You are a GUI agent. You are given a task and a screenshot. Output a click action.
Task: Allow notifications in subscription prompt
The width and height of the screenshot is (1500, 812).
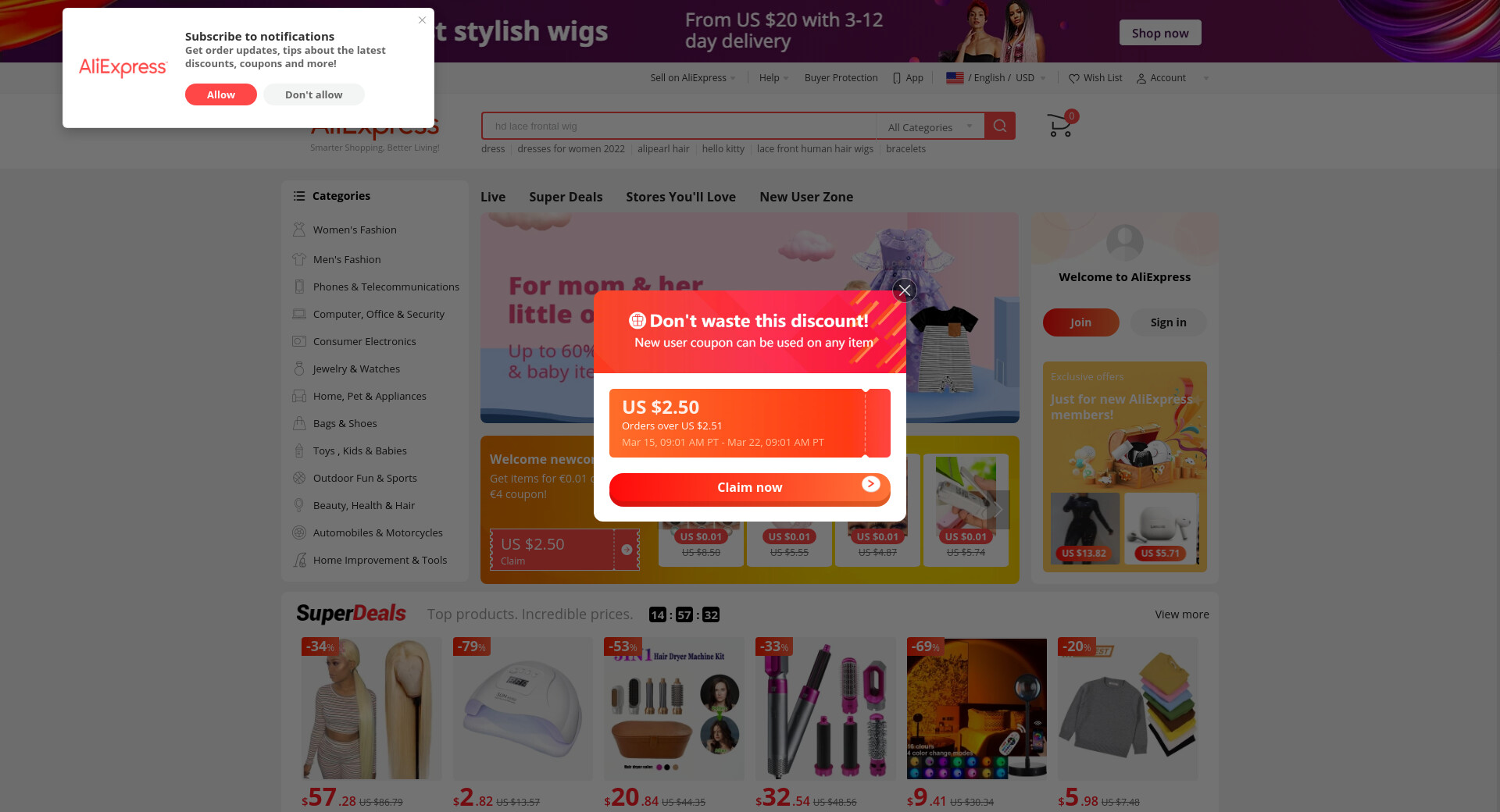click(221, 94)
